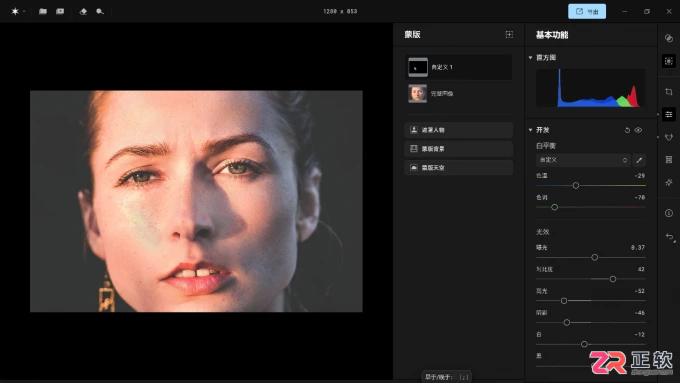Screen dimensions: 680x383
Task: Click the temperature value -29
Action: [639, 176]
